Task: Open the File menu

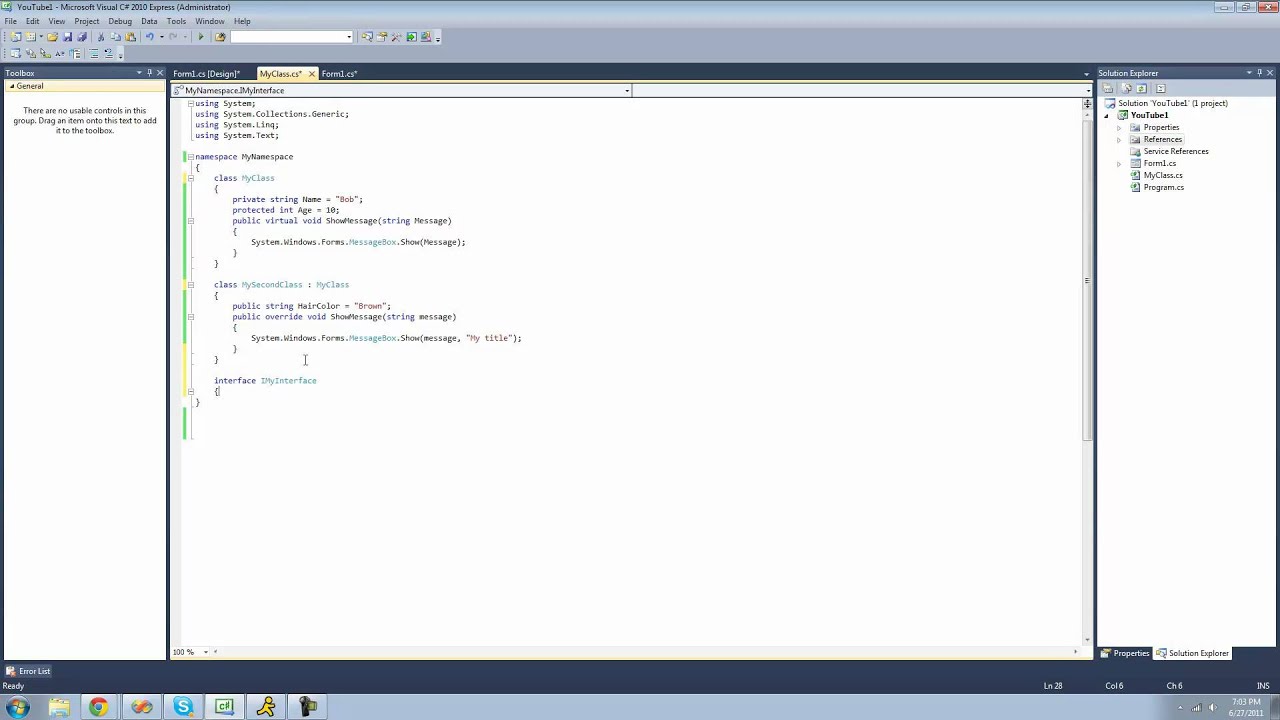Action: tap(10, 21)
